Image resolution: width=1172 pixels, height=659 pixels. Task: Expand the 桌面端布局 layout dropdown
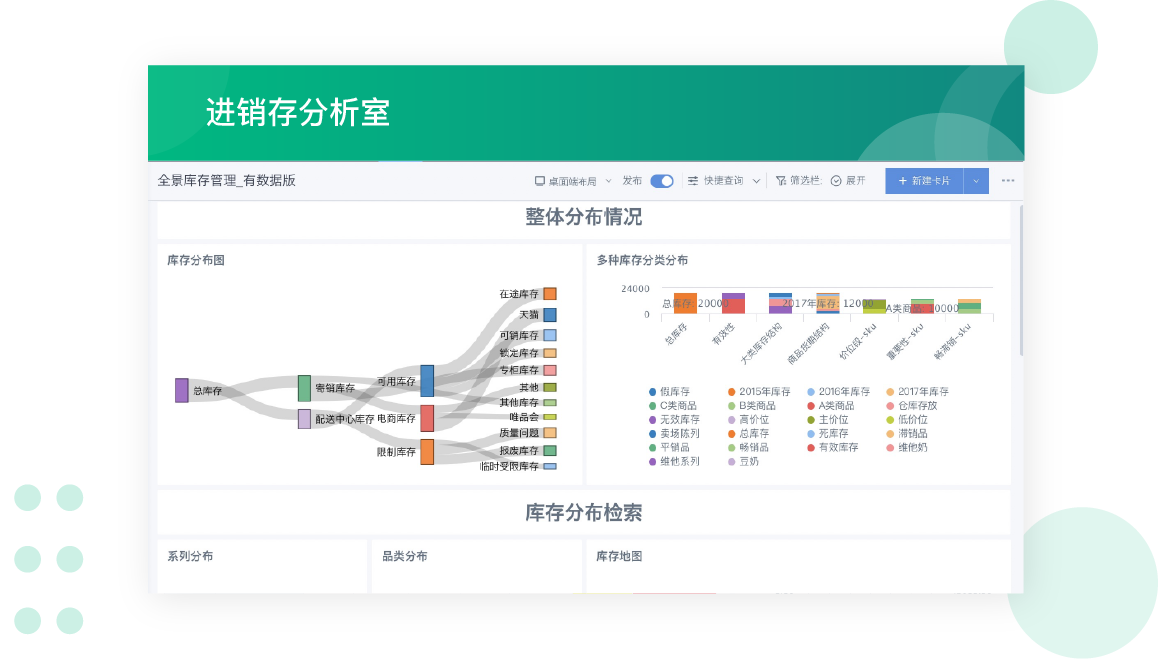609,181
